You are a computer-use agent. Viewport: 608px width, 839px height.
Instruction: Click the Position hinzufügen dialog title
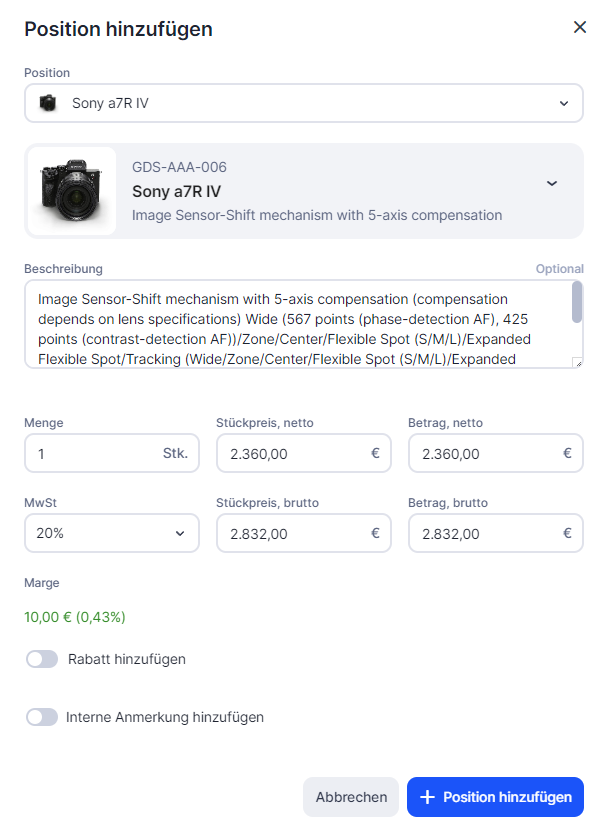point(118,29)
